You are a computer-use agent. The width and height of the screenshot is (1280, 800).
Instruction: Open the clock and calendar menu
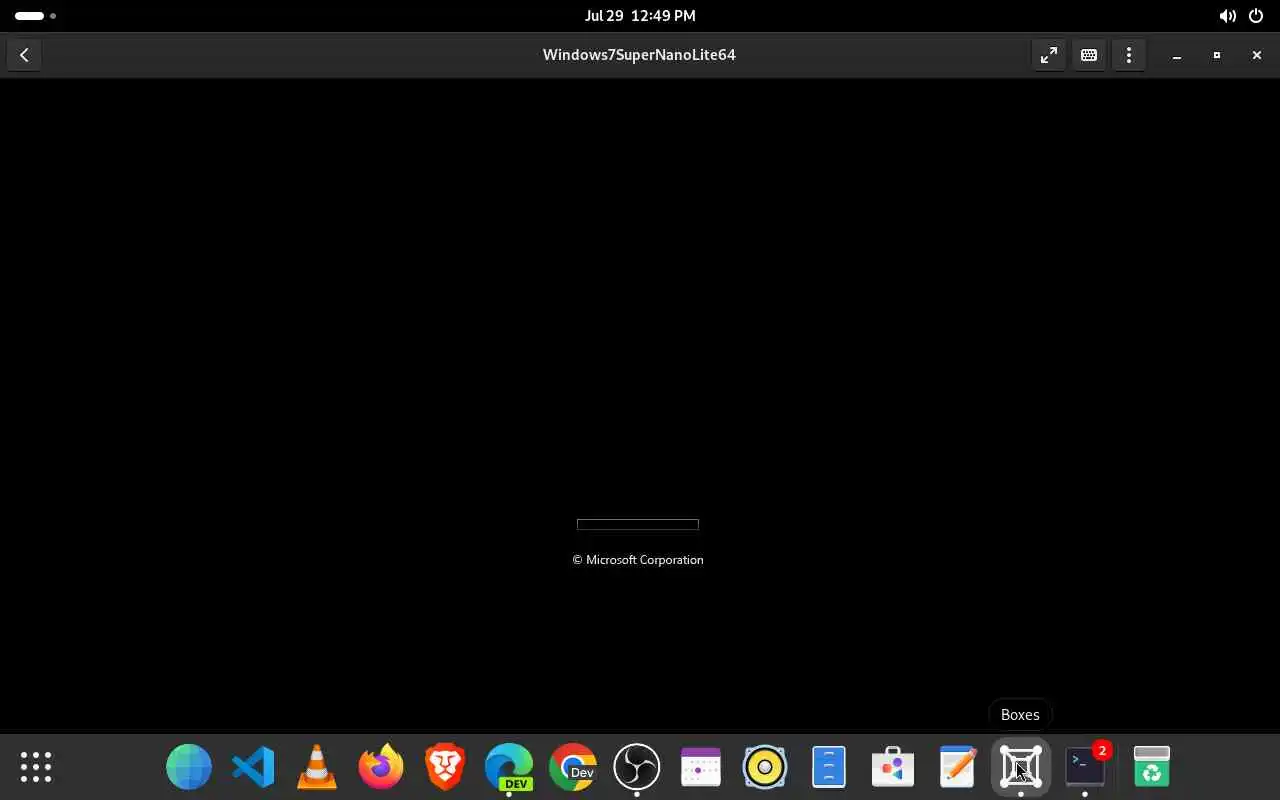640,16
